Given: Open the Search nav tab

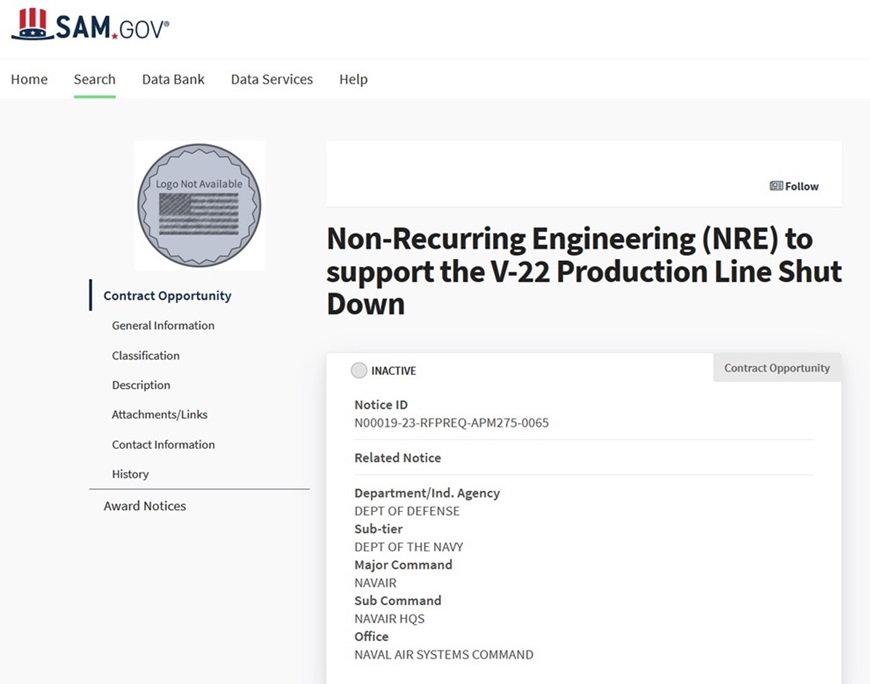Looking at the screenshot, I should 95,79.
